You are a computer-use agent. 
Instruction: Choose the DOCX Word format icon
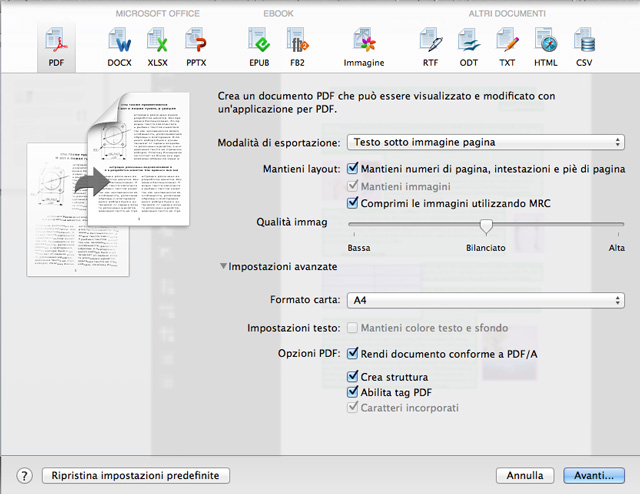click(119, 47)
